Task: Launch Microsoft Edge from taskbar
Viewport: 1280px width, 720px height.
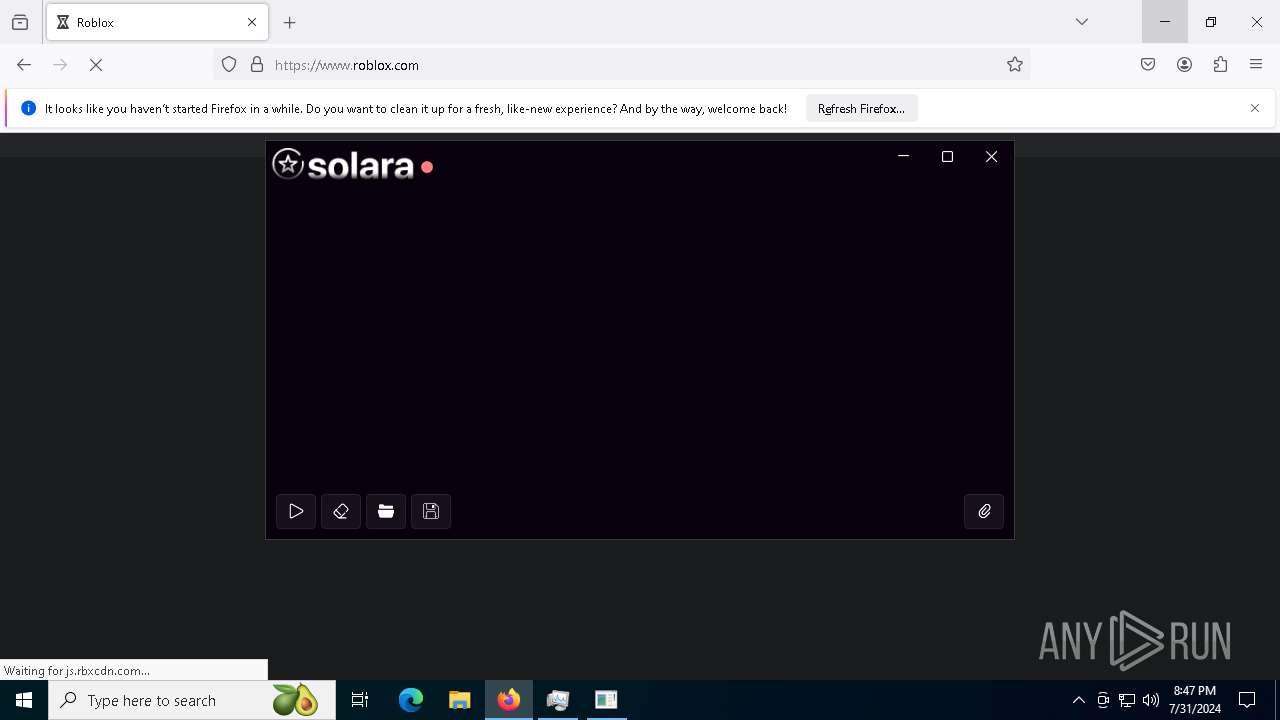Action: point(411,700)
